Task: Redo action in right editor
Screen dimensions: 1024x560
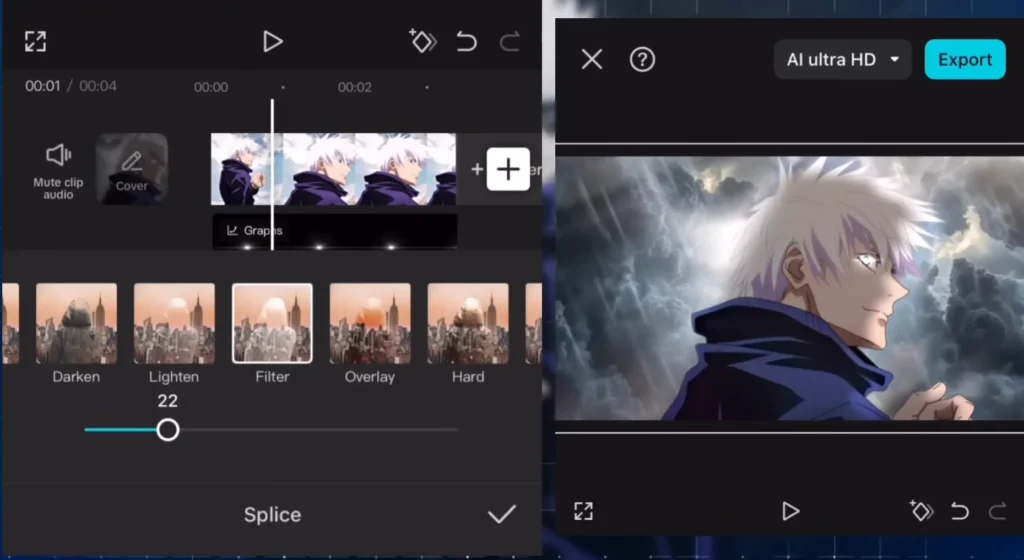Action: pyautogui.click(x=997, y=511)
